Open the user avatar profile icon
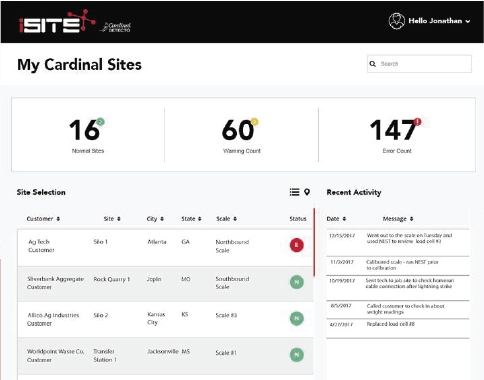Screen dimensions: 484x380 click(x=397, y=21)
